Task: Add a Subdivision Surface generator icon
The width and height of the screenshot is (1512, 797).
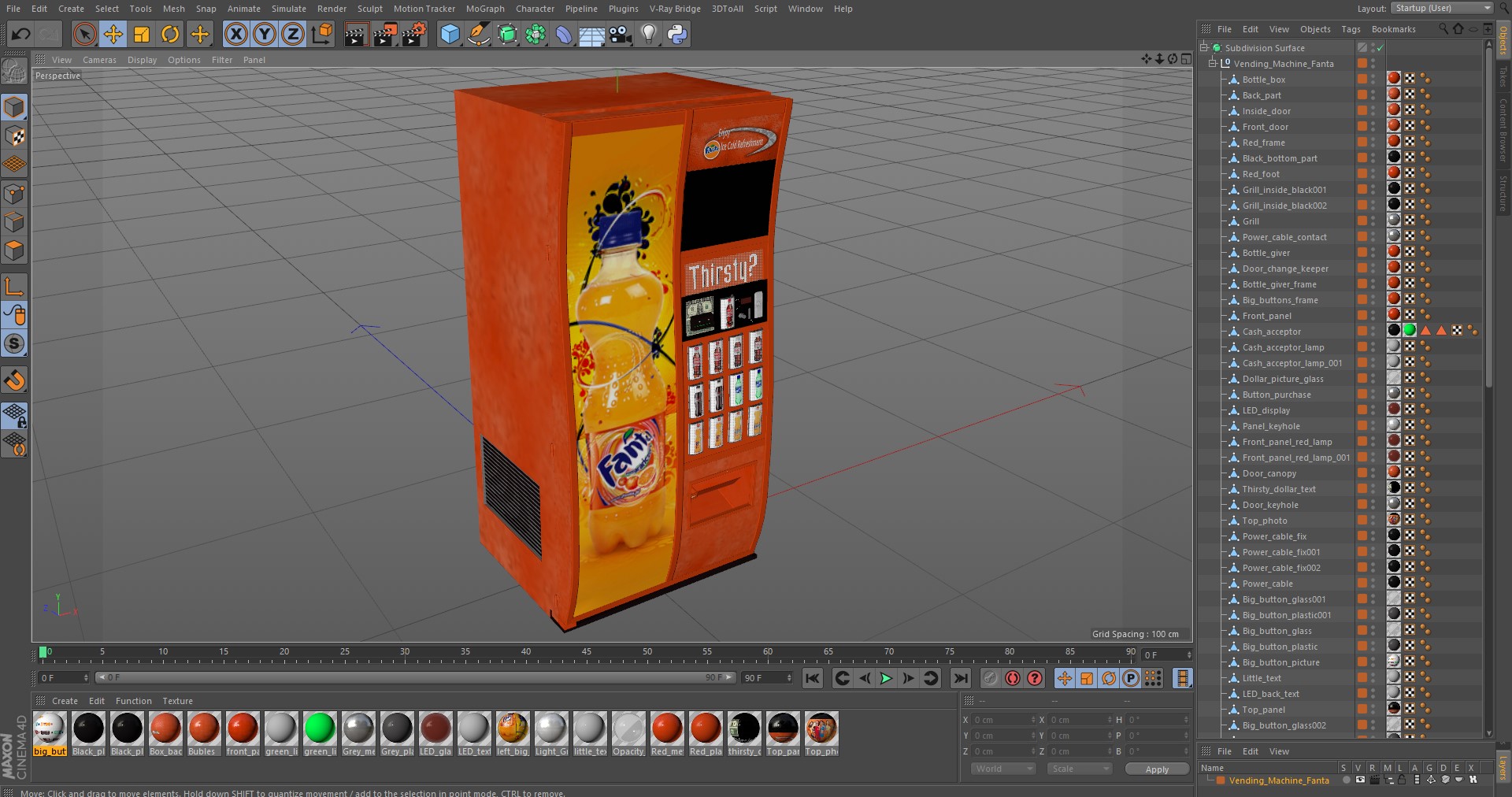Action: [507, 34]
